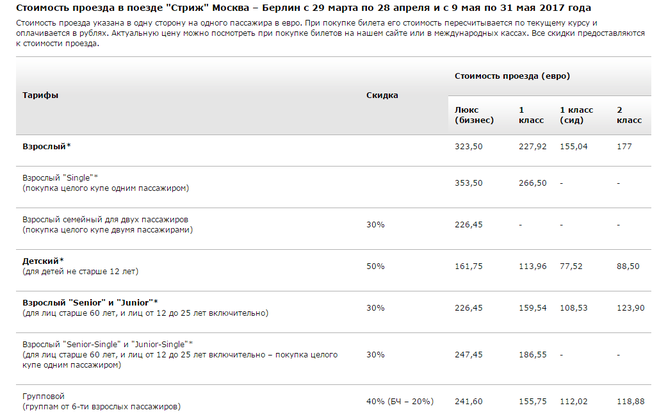The height and width of the screenshot is (417, 659).
Task: Click the Скидка column header
Action: pos(382,95)
